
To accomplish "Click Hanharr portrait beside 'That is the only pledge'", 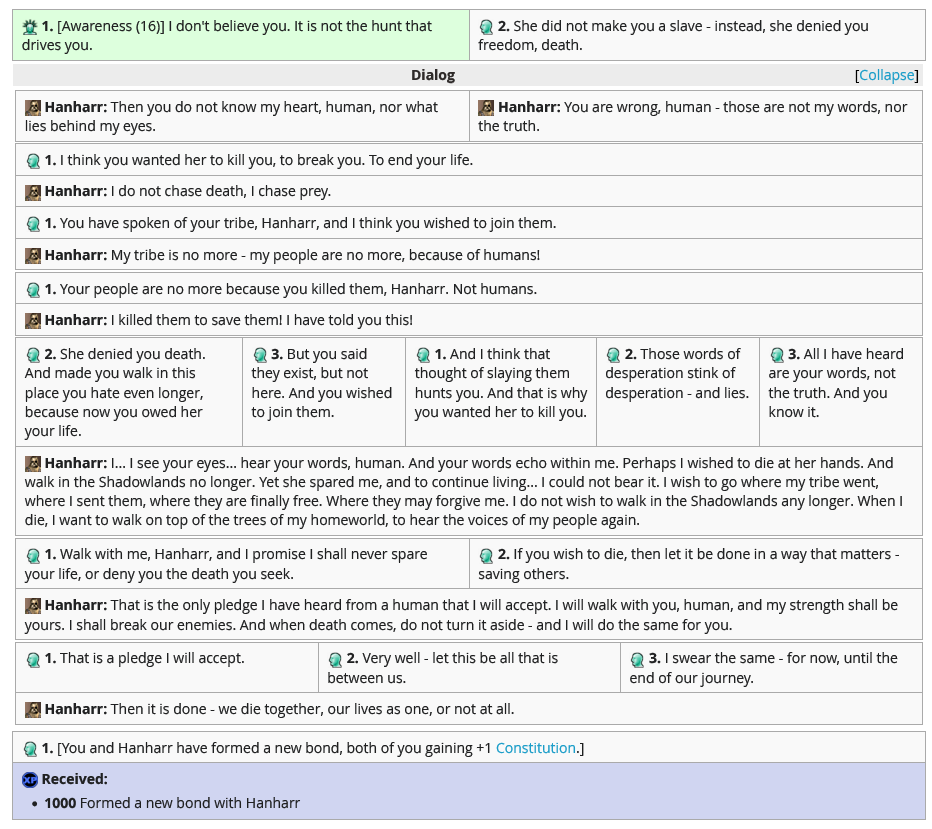I will (x=33, y=606).
